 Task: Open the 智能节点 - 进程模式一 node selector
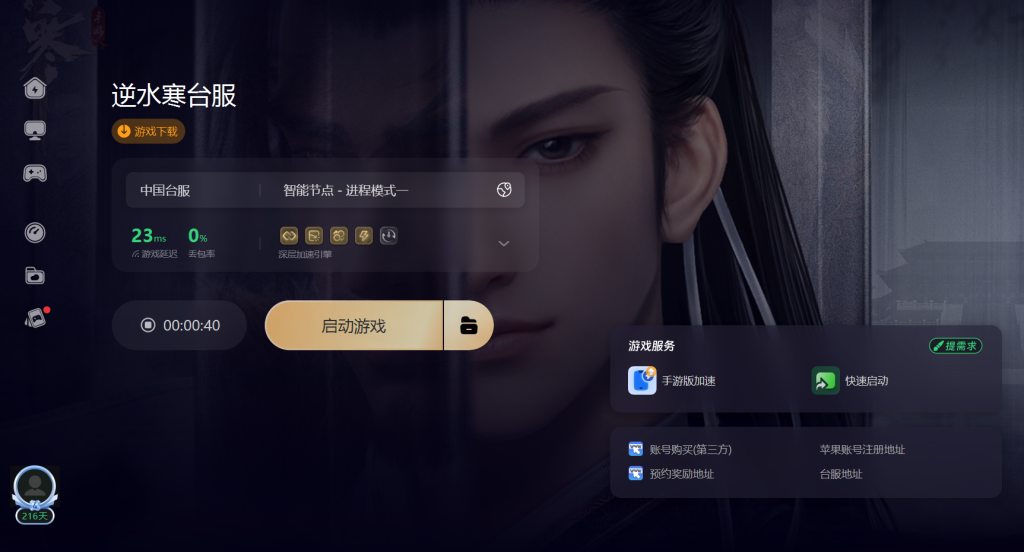pyautogui.click(x=345, y=190)
